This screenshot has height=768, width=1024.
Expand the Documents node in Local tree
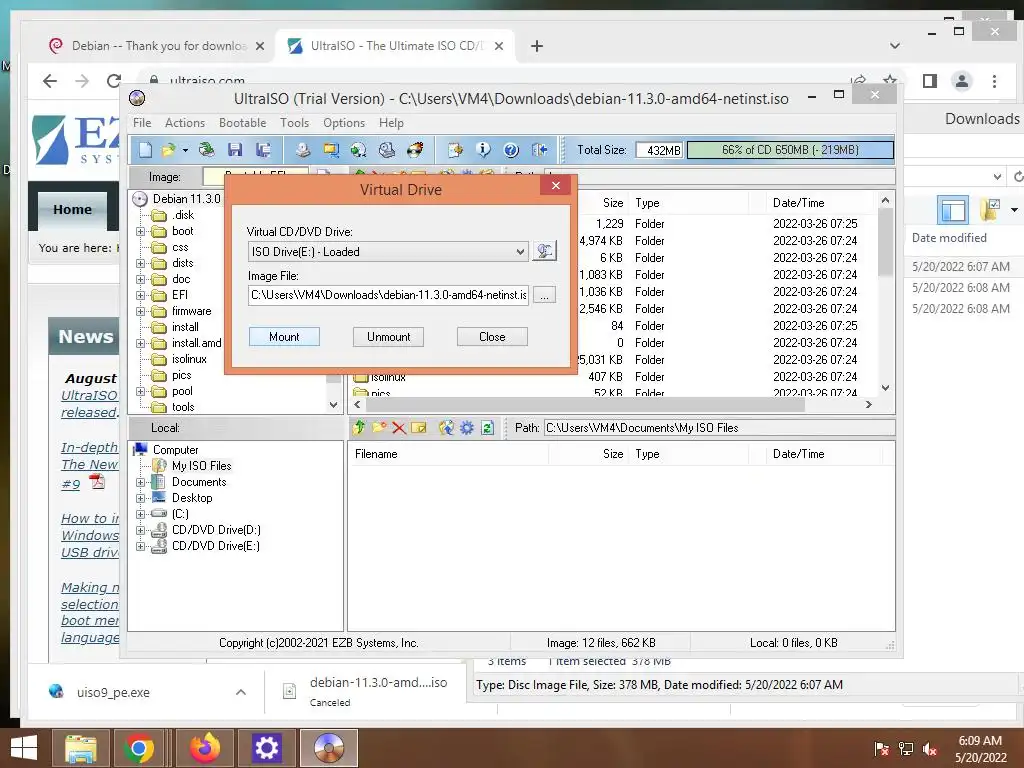pos(140,483)
